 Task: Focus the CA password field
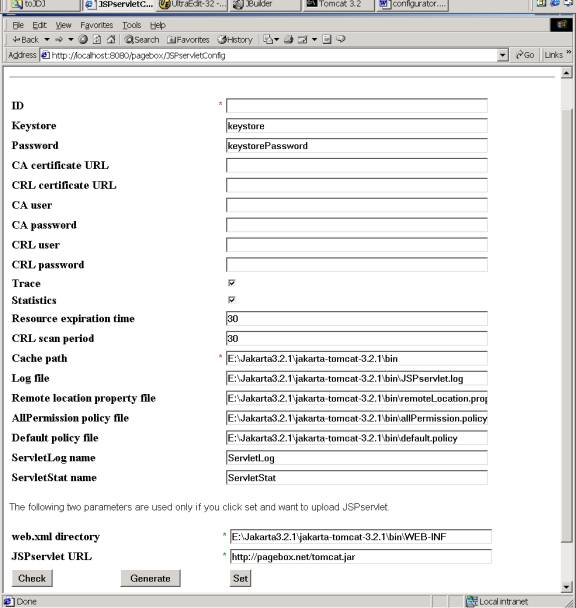[356, 225]
